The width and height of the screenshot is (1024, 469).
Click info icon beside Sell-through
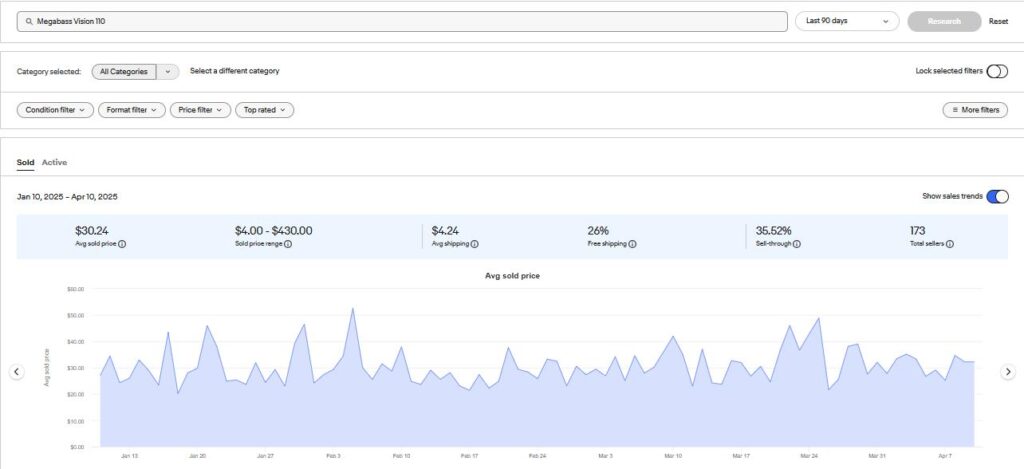(x=797, y=244)
